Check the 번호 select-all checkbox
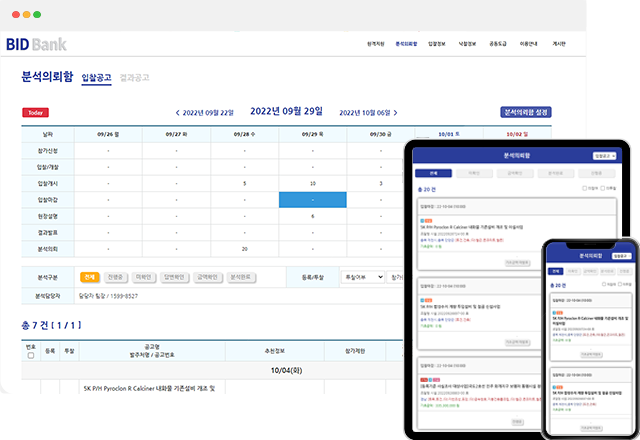Image resolution: width=640 pixels, height=440 pixels. (x=31, y=356)
